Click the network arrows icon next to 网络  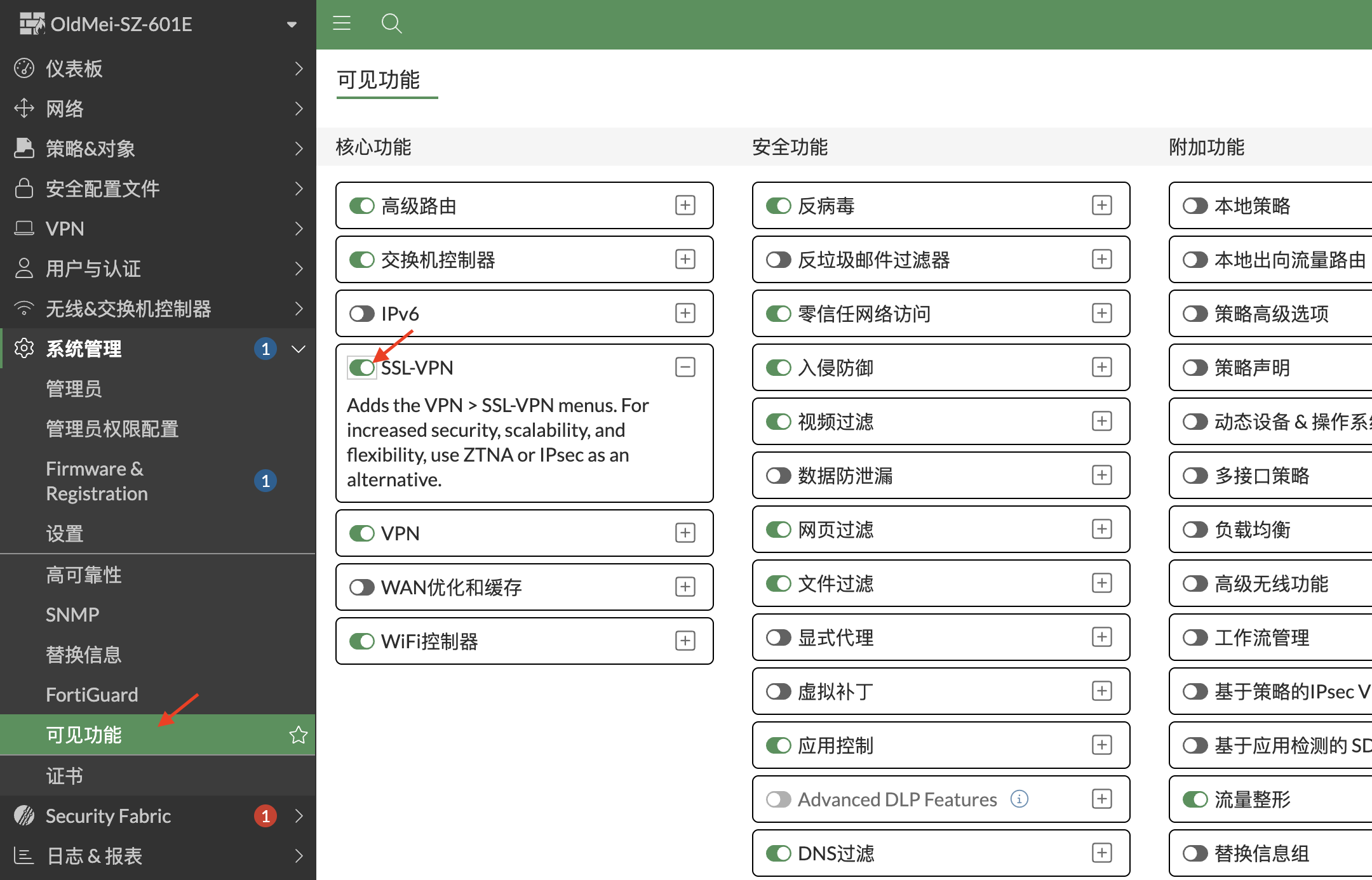(24, 108)
